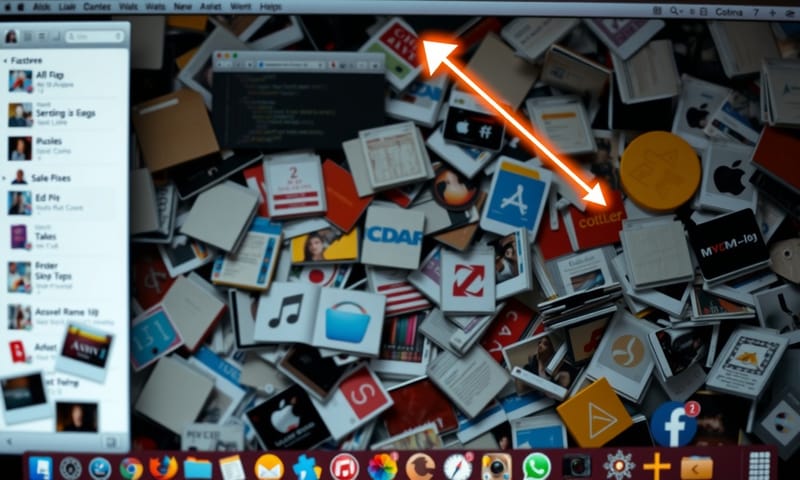
Task: Click the music note tile on the desktop
Action: [x=285, y=312]
